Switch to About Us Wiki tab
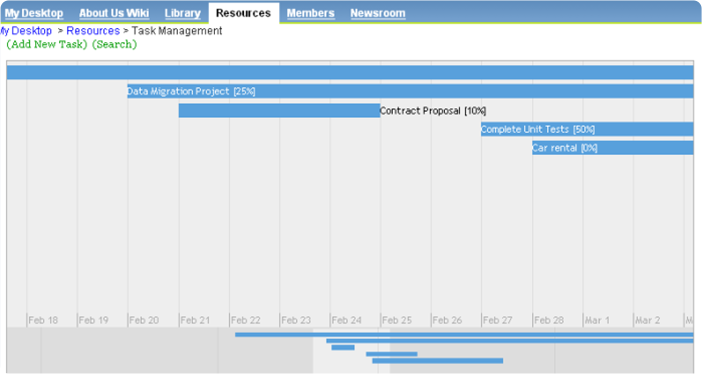The width and height of the screenshot is (702, 374). pos(114,13)
